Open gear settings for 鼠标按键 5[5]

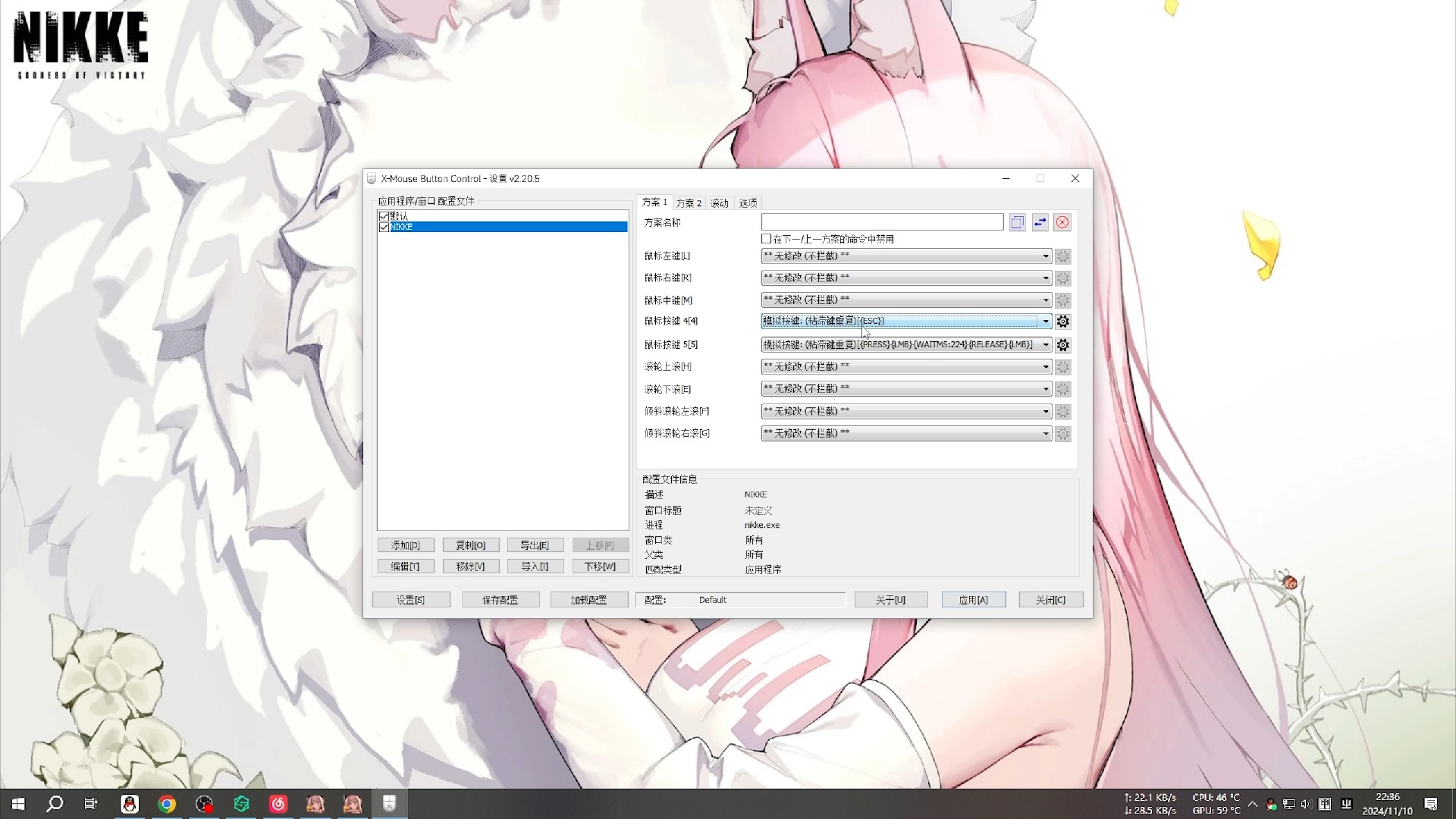[x=1063, y=345]
